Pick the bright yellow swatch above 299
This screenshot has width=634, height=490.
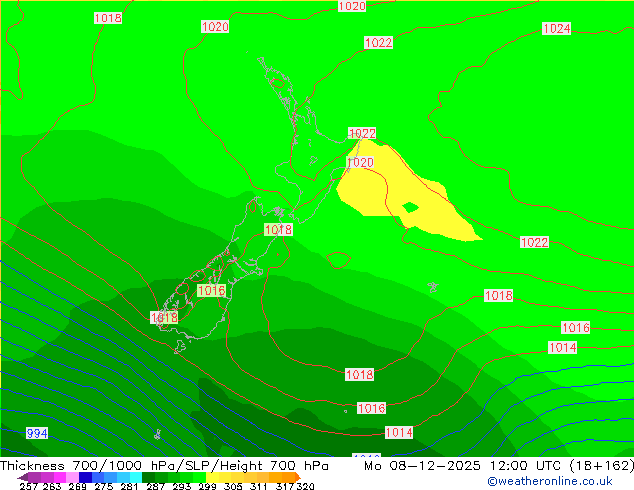212,477
